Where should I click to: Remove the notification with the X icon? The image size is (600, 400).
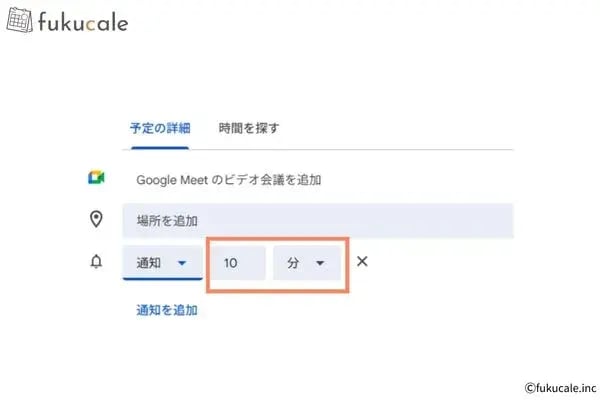(363, 262)
